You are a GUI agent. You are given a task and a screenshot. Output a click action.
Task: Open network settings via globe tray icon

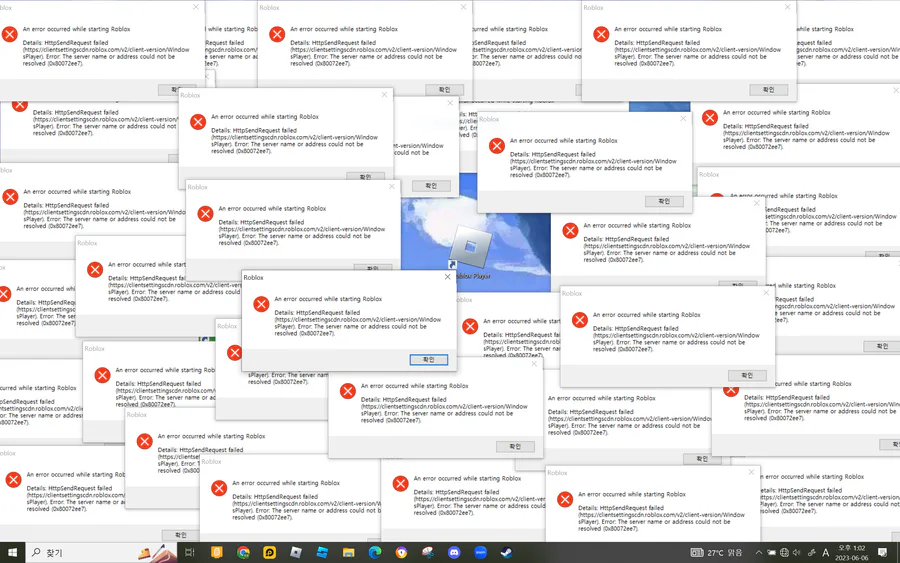tap(784, 553)
